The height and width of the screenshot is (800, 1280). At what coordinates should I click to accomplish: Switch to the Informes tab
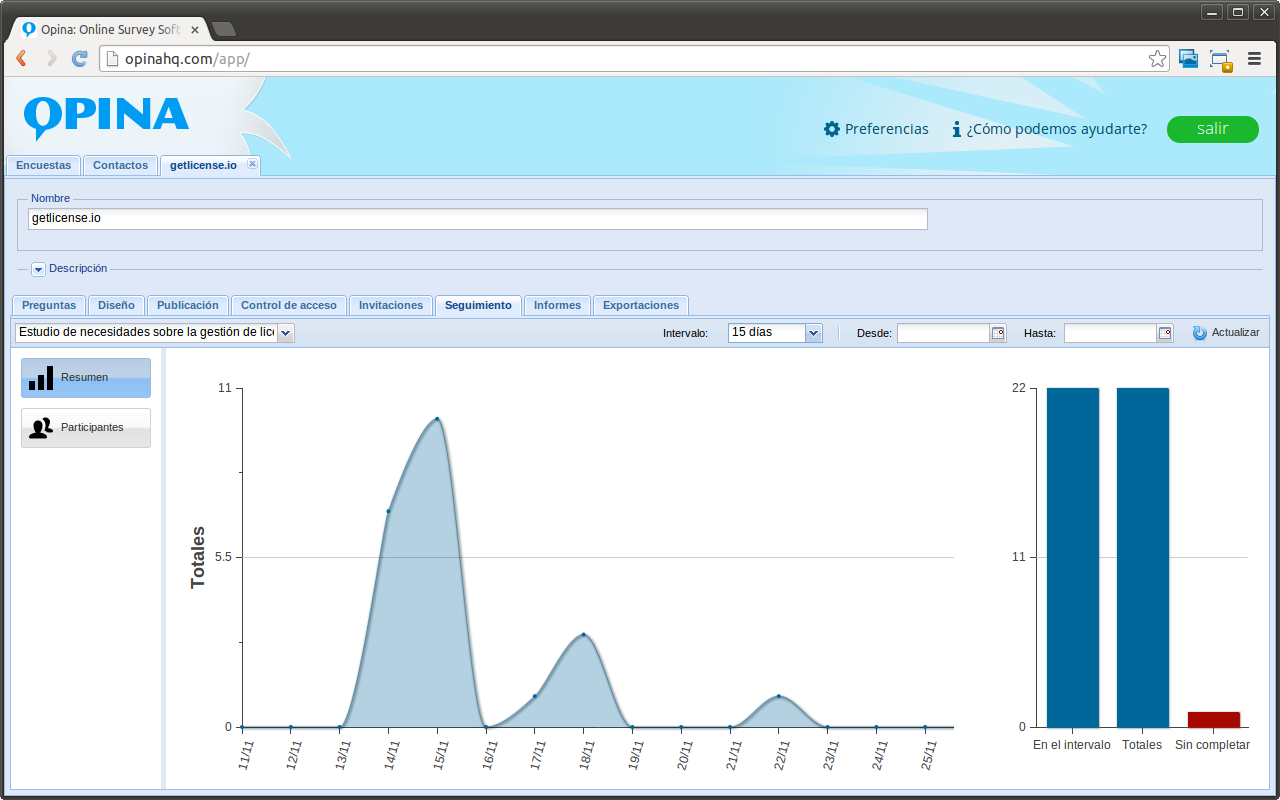557,305
